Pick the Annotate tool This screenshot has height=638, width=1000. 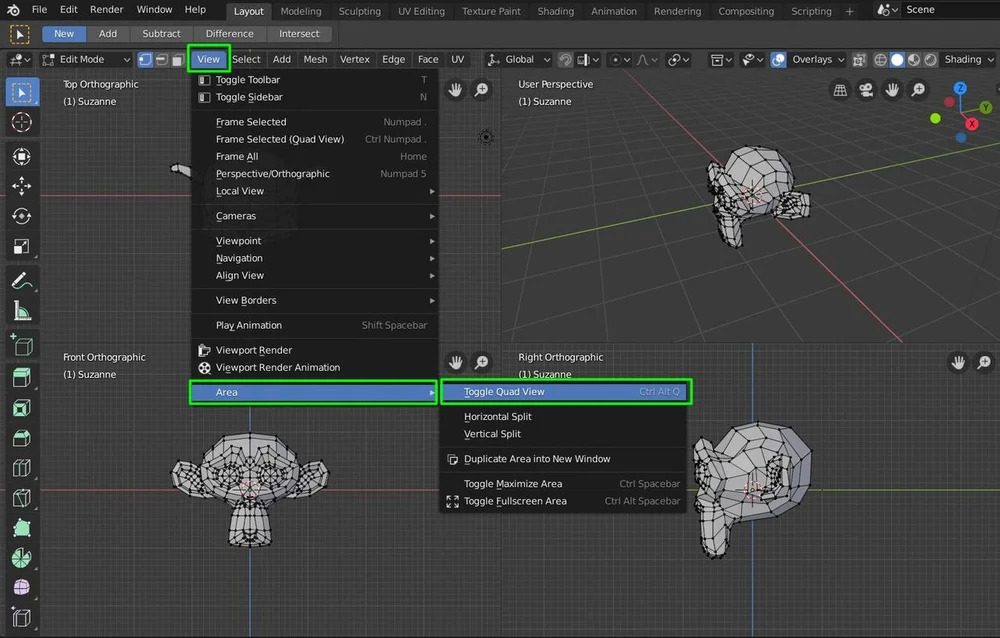[22, 281]
